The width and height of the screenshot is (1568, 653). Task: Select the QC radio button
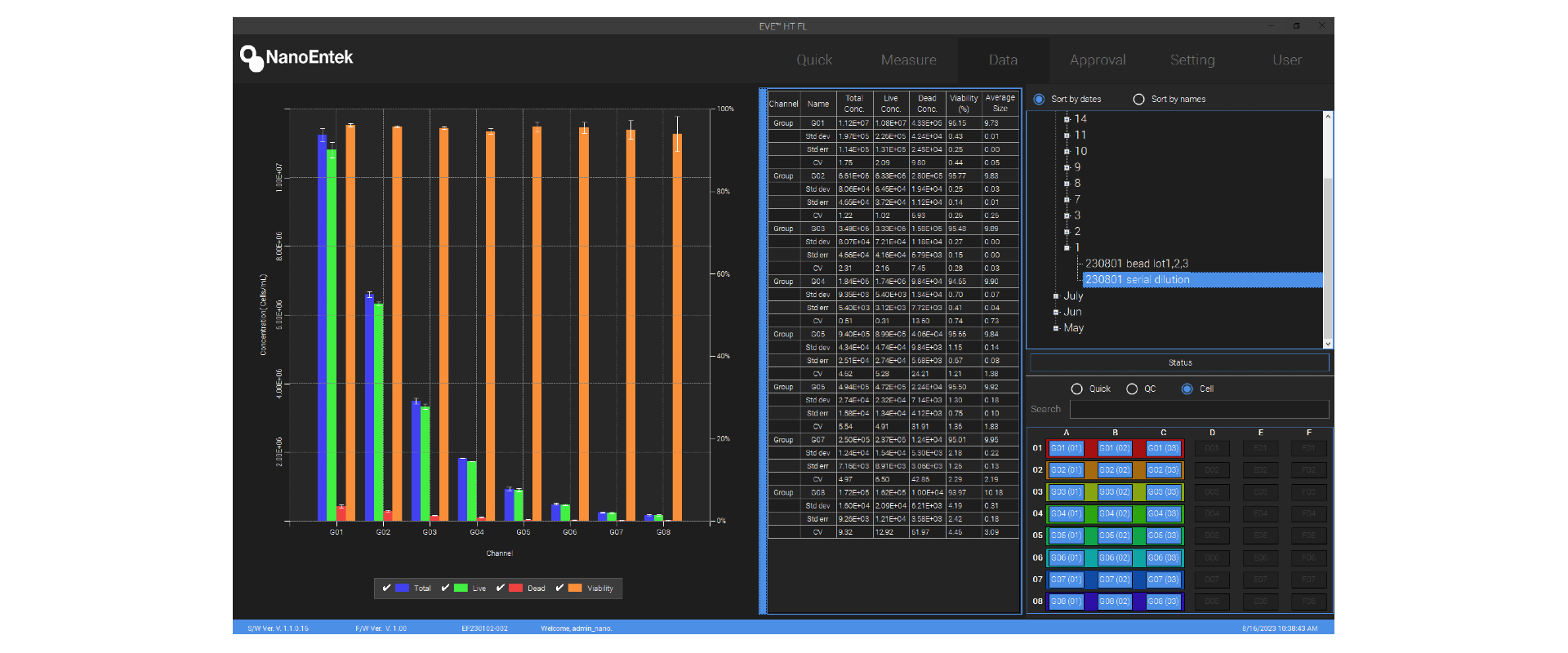pyautogui.click(x=1132, y=389)
